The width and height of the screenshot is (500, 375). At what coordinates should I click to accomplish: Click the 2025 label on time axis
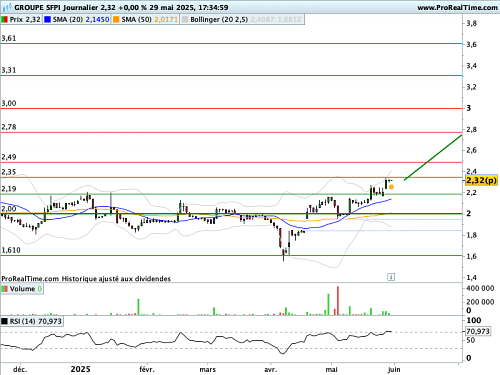point(80,369)
